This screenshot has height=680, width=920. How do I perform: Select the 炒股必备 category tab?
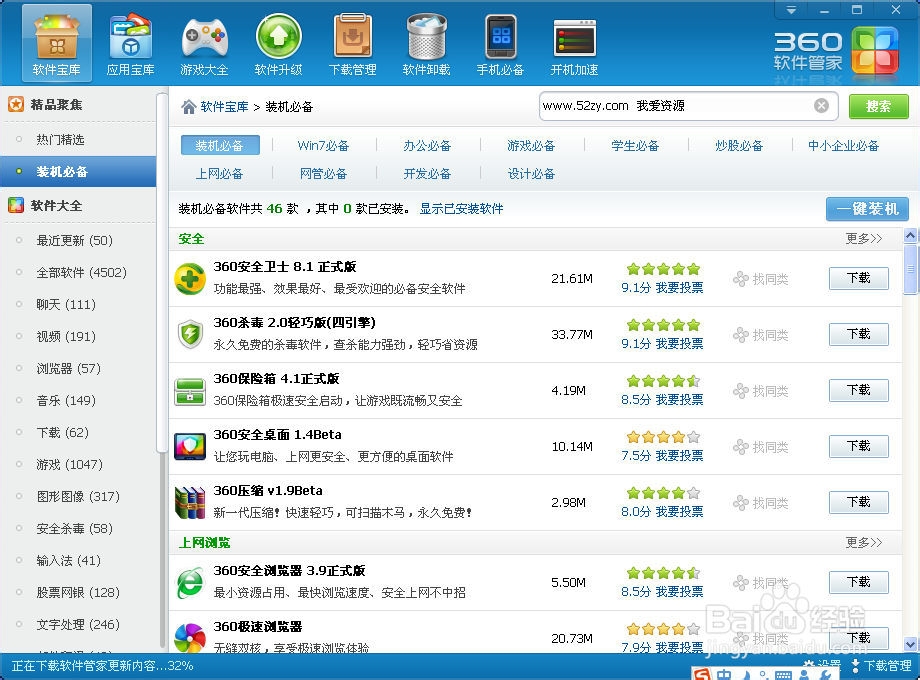pos(739,146)
